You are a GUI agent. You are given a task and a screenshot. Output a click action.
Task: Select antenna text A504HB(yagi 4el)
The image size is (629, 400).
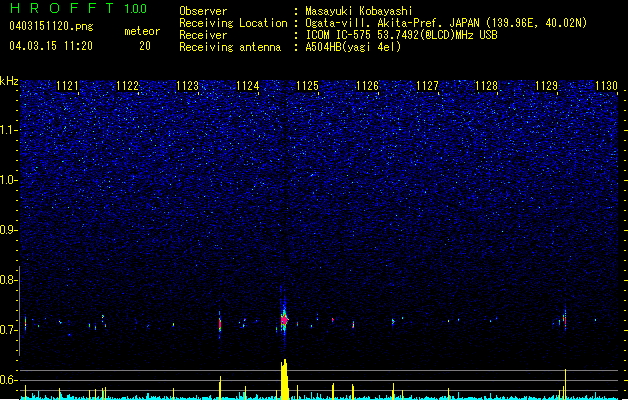pos(353,47)
